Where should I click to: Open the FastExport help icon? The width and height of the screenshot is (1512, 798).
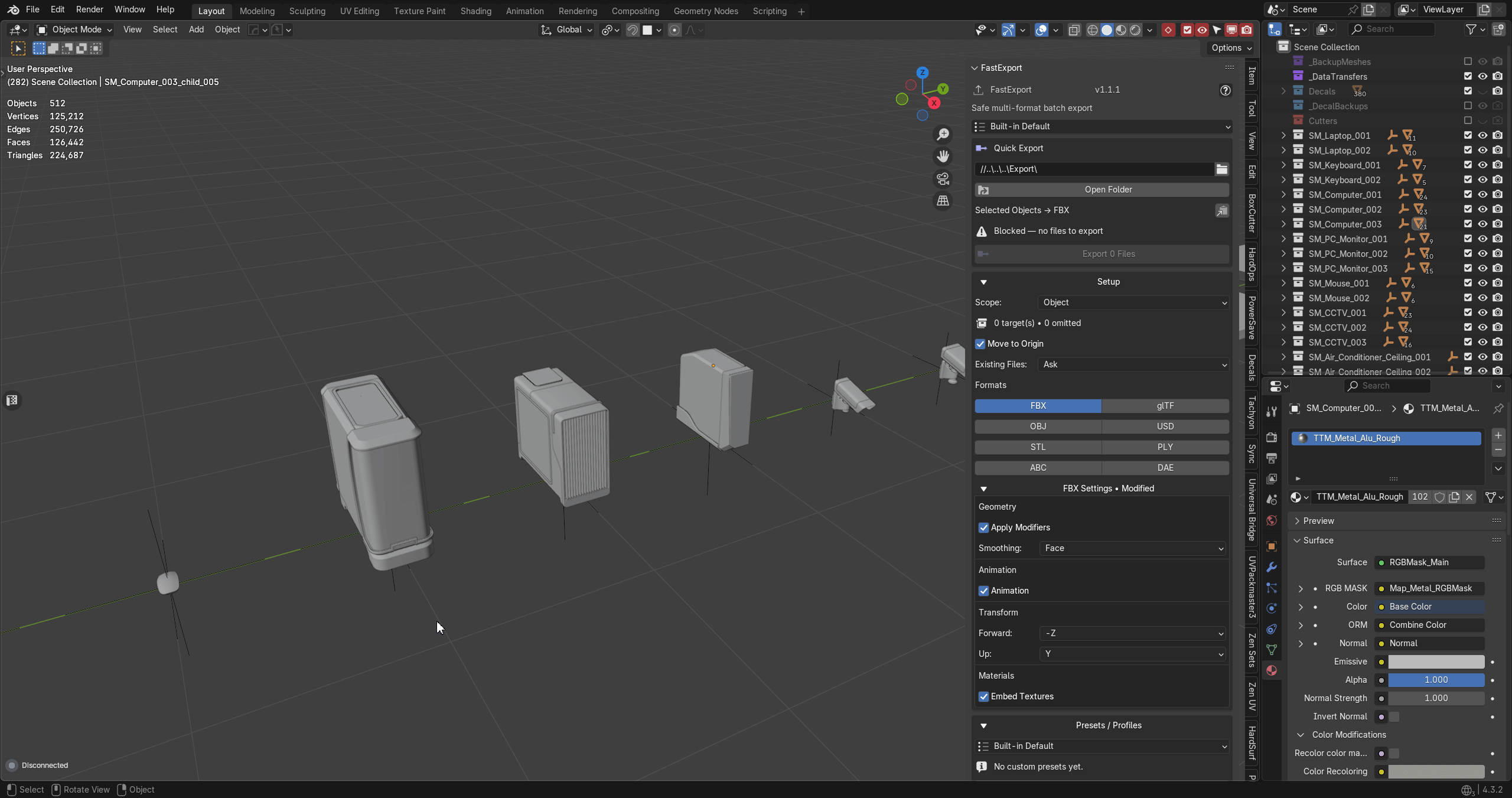1226,90
